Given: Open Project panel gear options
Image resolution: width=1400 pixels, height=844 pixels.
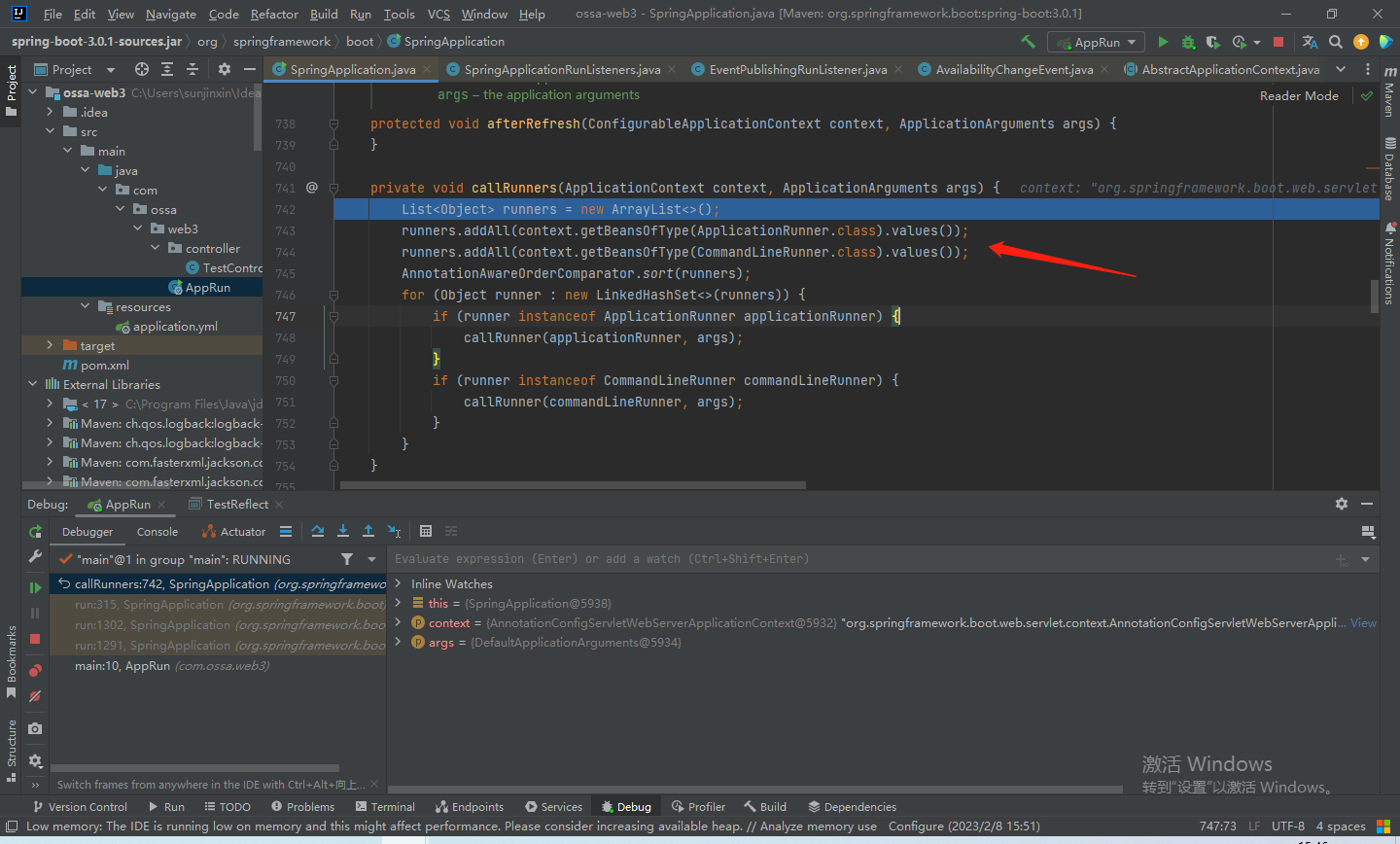Looking at the screenshot, I should click(x=225, y=69).
